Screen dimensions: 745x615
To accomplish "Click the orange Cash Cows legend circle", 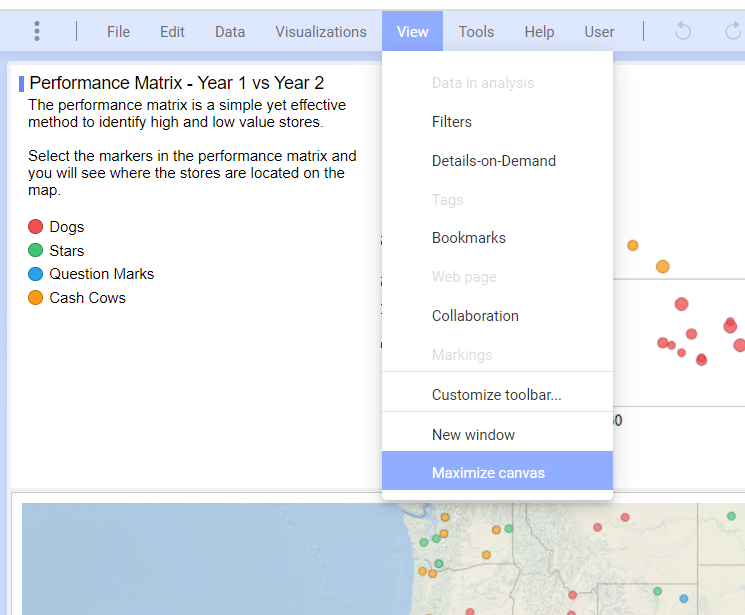I will pyautogui.click(x=36, y=298).
